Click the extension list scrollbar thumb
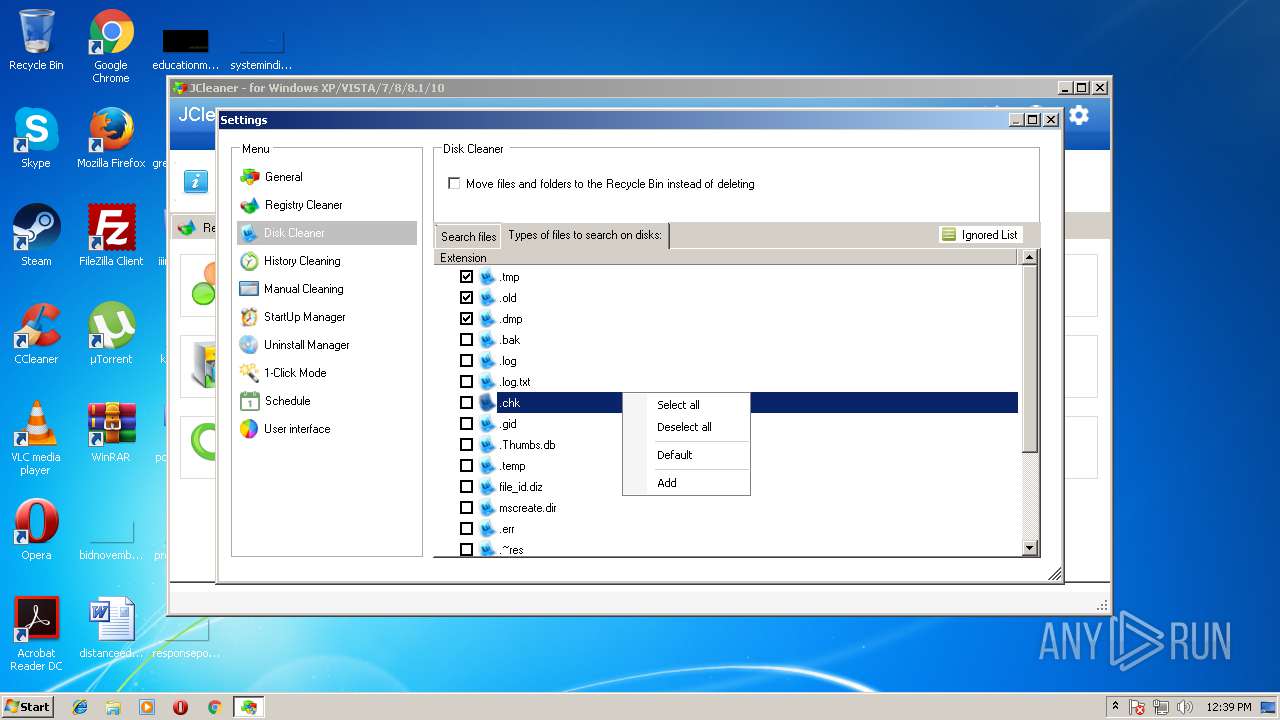The height and width of the screenshot is (720, 1280). [1030, 359]
